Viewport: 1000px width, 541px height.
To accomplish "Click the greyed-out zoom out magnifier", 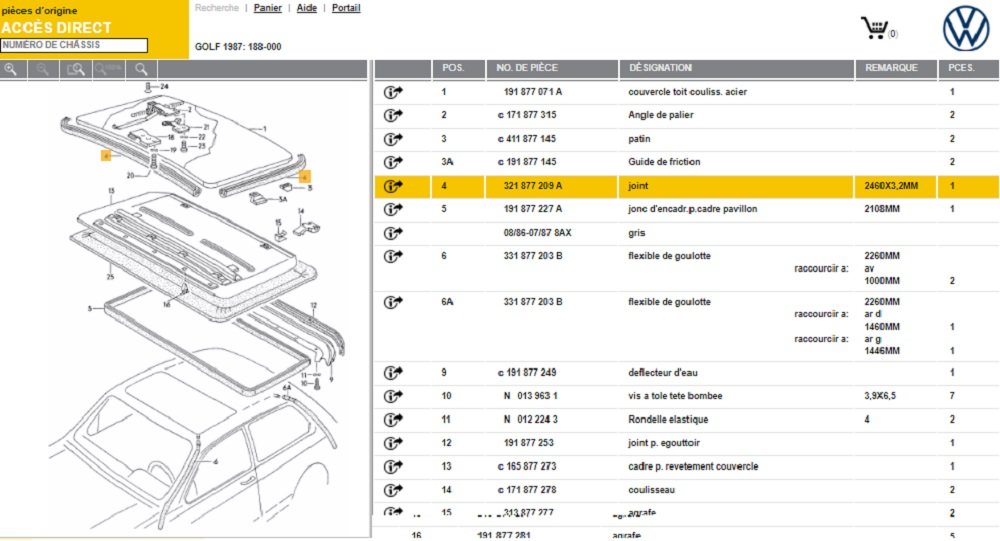I will tap(43, 70).
